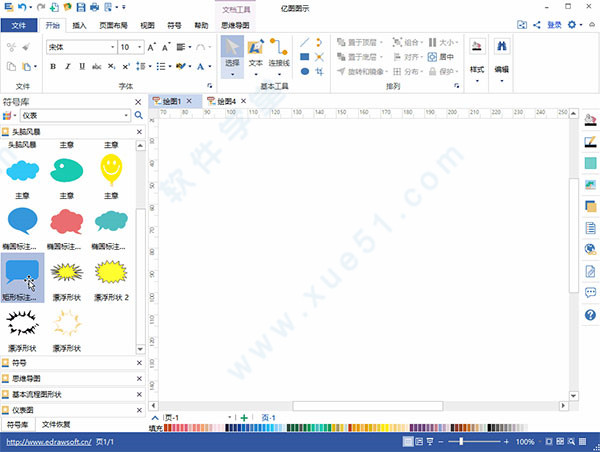Toggle Bold text formatting
This screenshot has height=452, width=600.
click(x=53, y=67)
